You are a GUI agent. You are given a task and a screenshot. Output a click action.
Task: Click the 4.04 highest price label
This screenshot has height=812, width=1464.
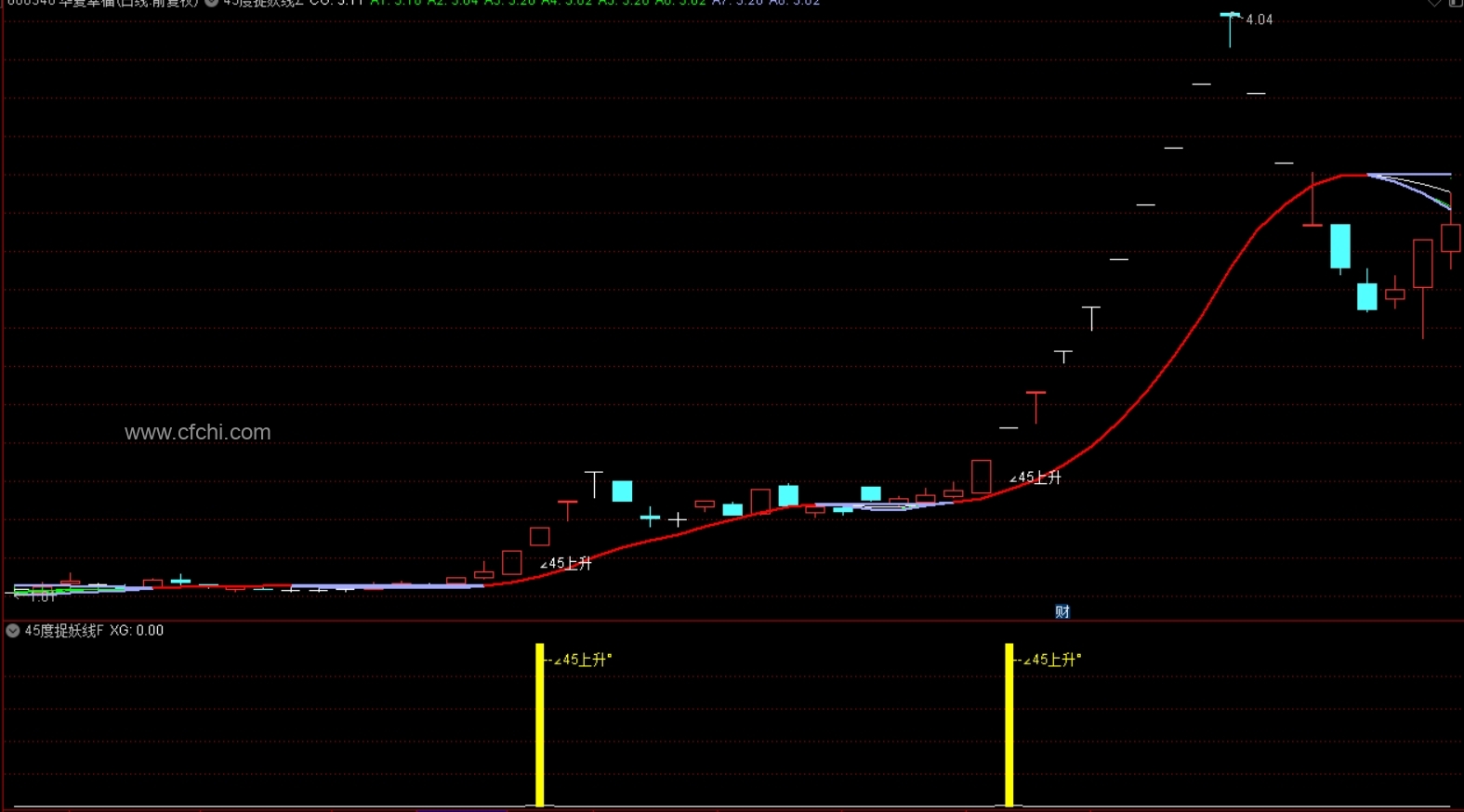pos(1260,20)
